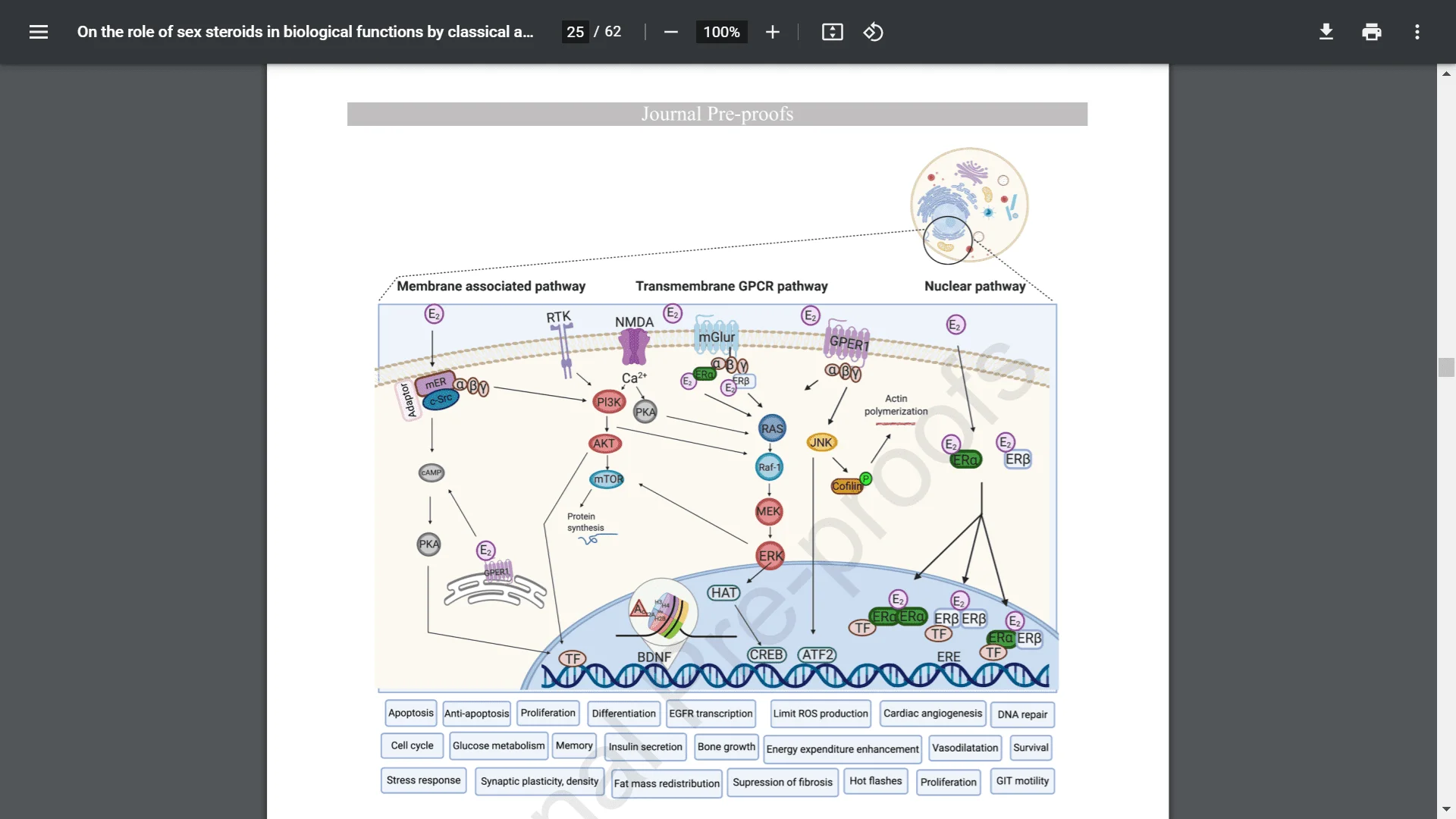Click the zoom out minus icon
Screen dimensions: 1456x819
click(670, 32)
